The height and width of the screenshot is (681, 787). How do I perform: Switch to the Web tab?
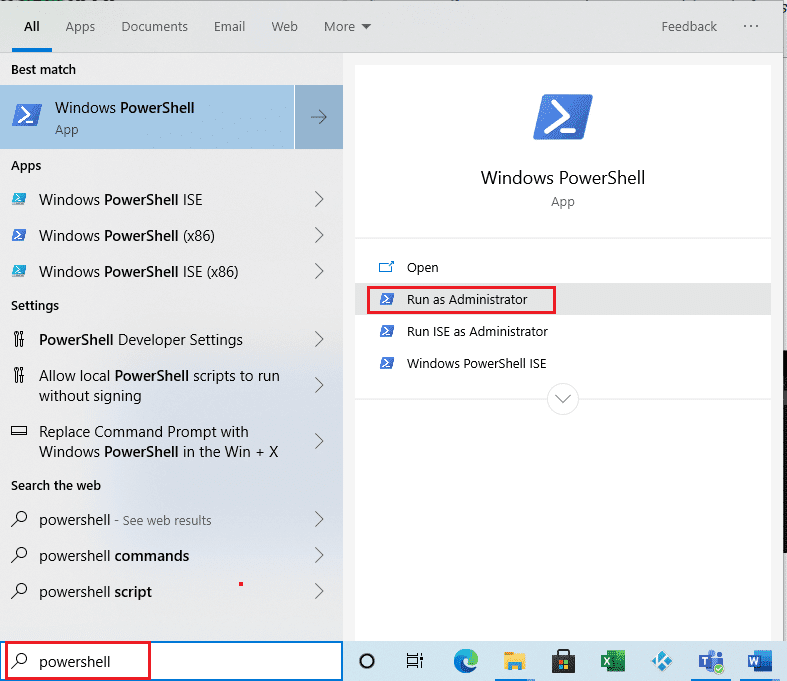[x=284, y=27]
